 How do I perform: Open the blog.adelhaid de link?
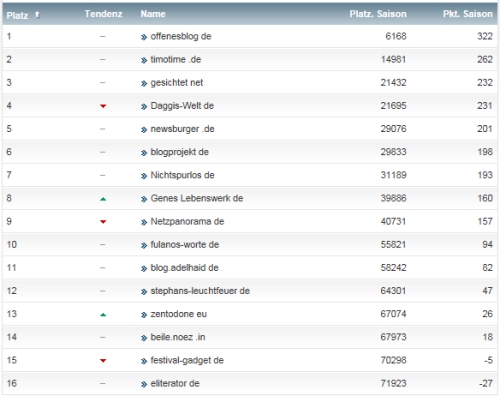(x=184, y=268)
